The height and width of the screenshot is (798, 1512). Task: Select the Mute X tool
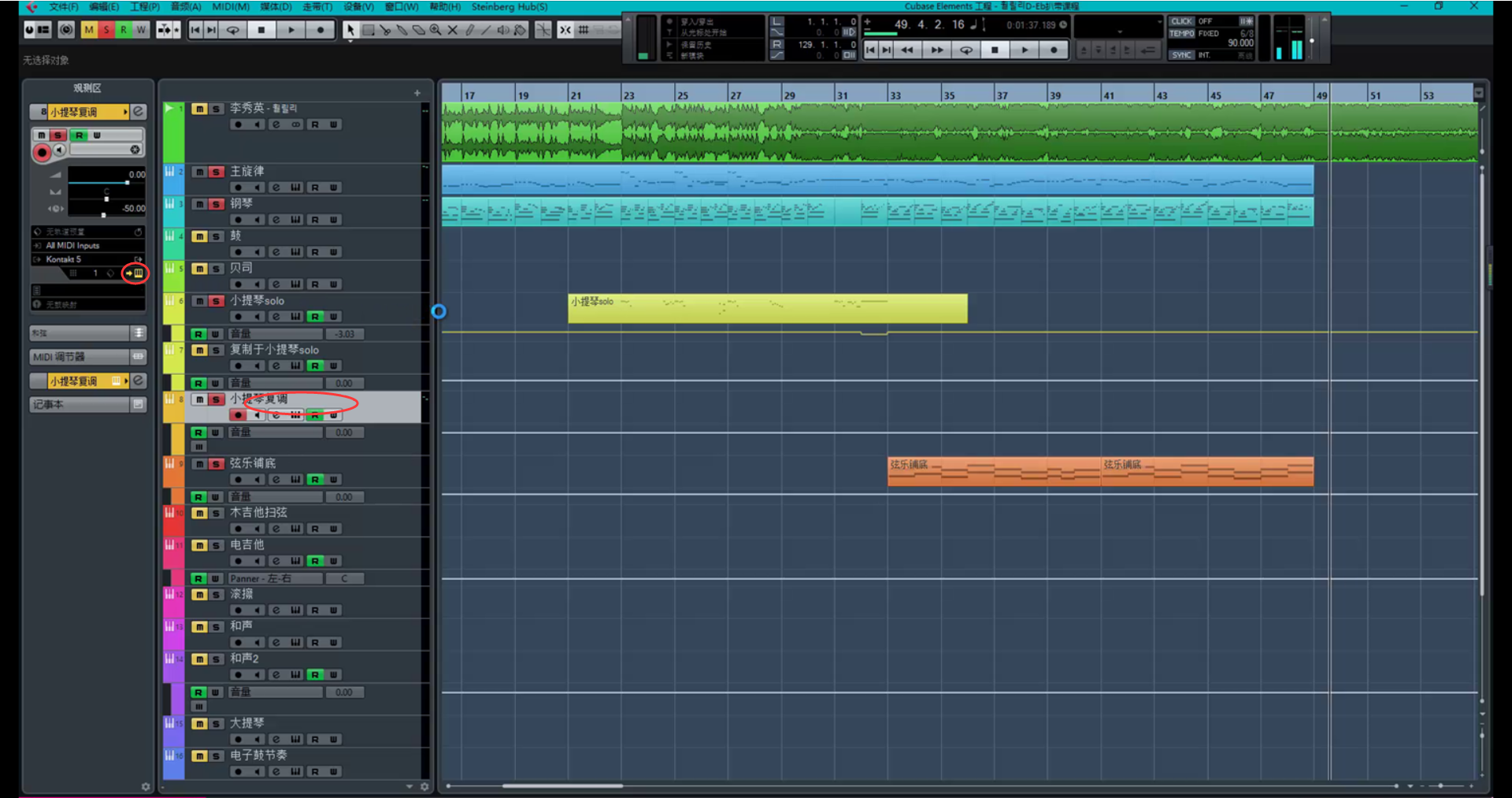pos(453,30)
